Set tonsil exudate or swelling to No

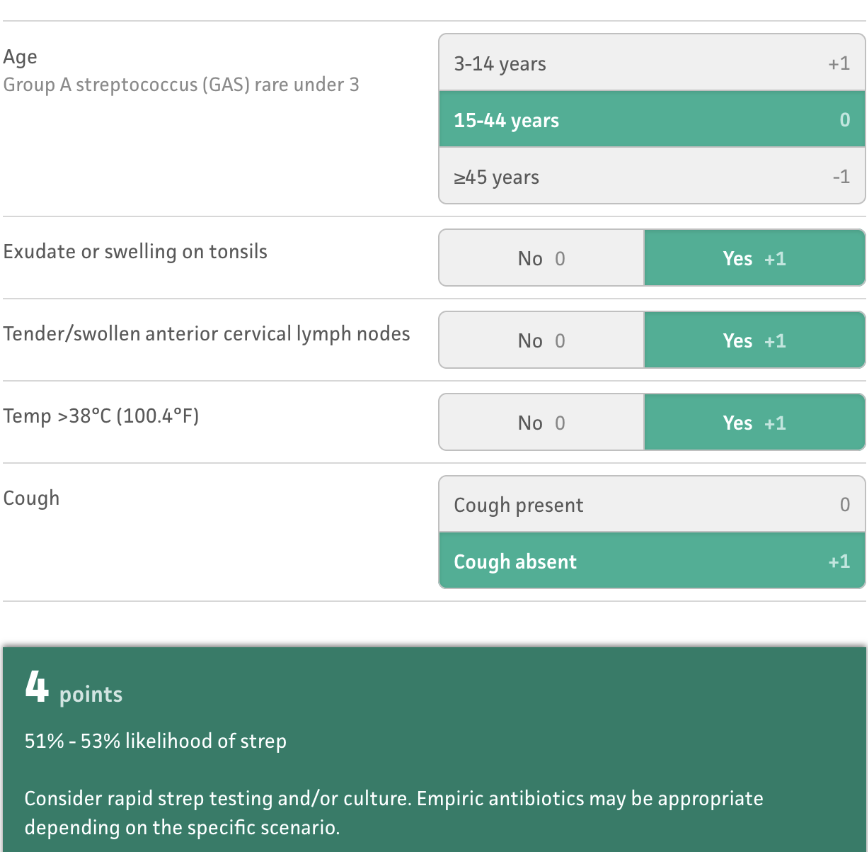541,258
